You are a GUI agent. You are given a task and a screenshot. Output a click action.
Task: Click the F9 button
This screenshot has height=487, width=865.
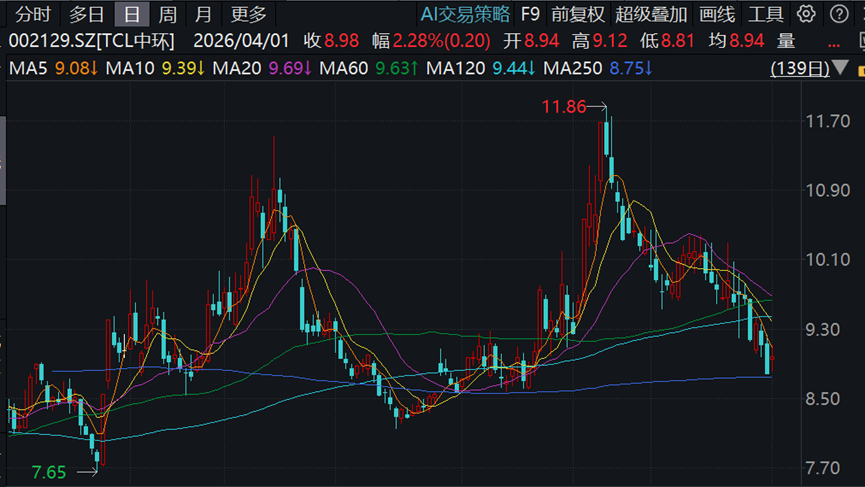pyautogui.click(x=530, y=14)
